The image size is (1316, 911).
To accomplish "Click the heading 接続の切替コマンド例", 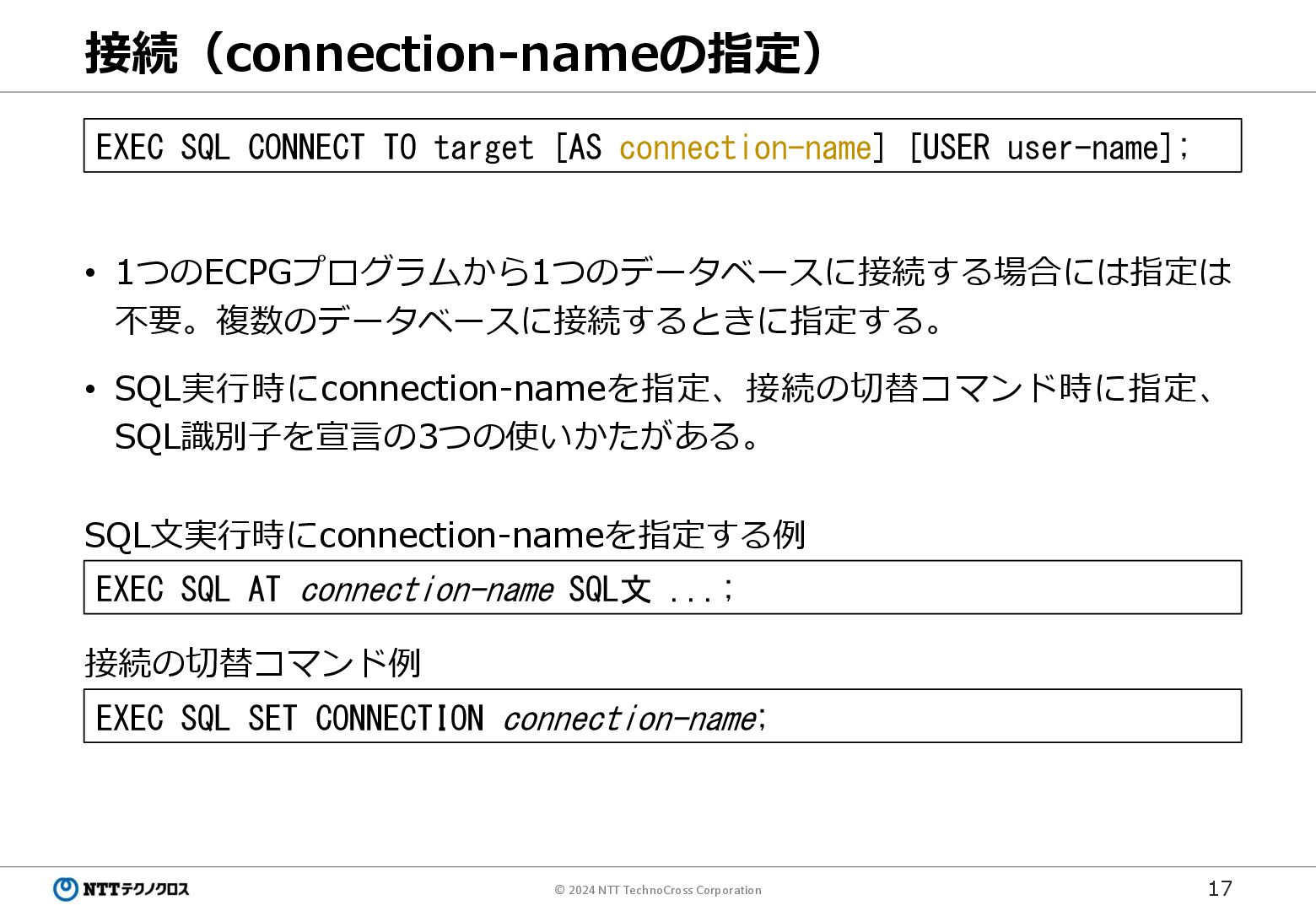I will point(252,662).
